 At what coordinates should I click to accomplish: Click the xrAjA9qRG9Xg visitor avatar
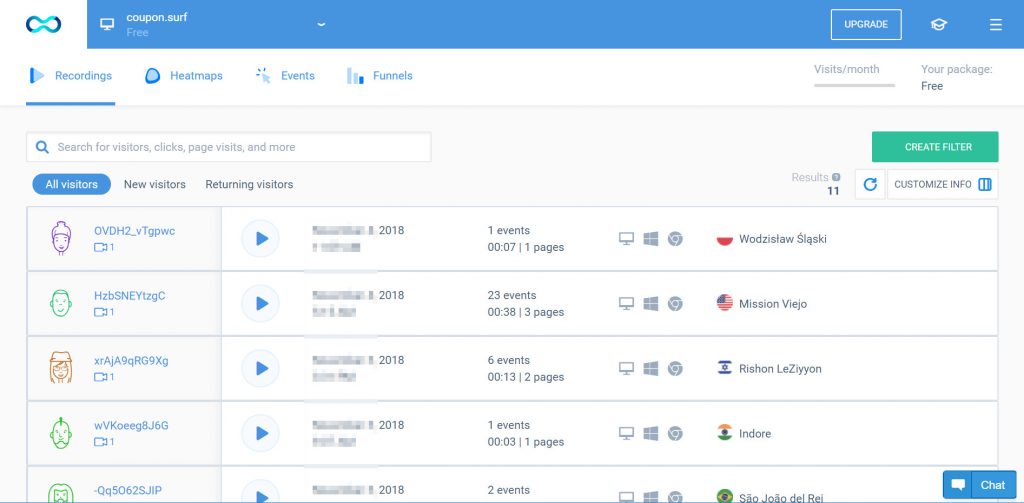click(x=61, y=368)
